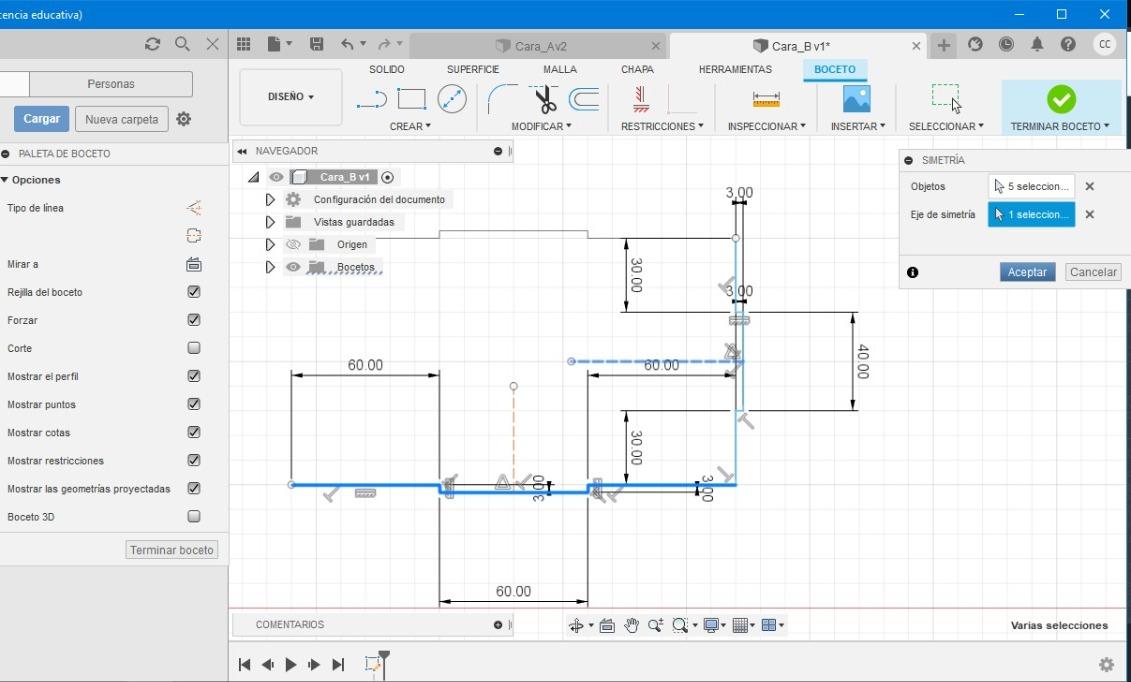This screenshot has height=682, width=1131.
Task: Open data panel settings gear
Action: (x=184, y=119)
